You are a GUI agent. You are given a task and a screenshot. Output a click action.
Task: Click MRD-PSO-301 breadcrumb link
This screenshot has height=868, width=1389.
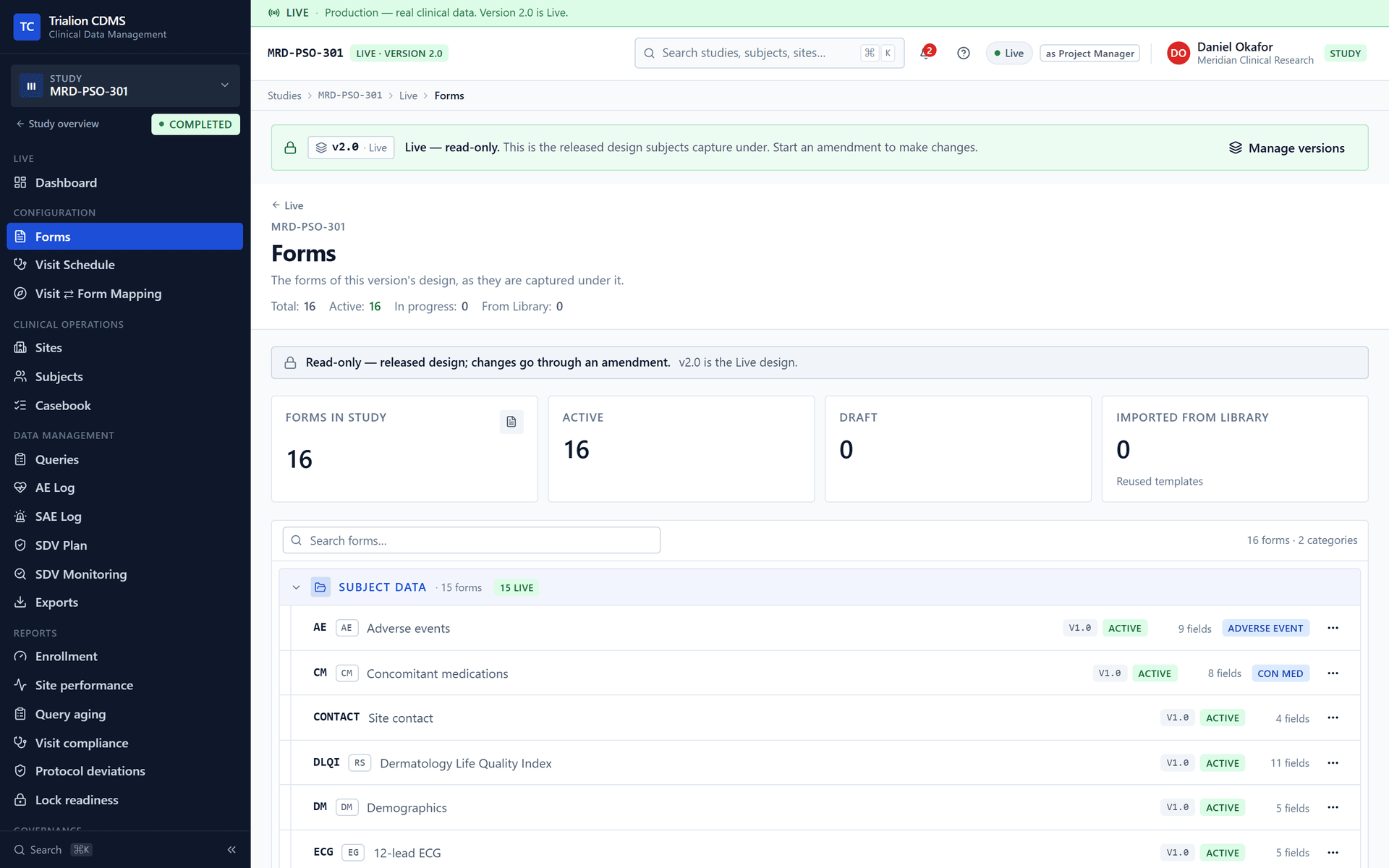tap(350, 95)
